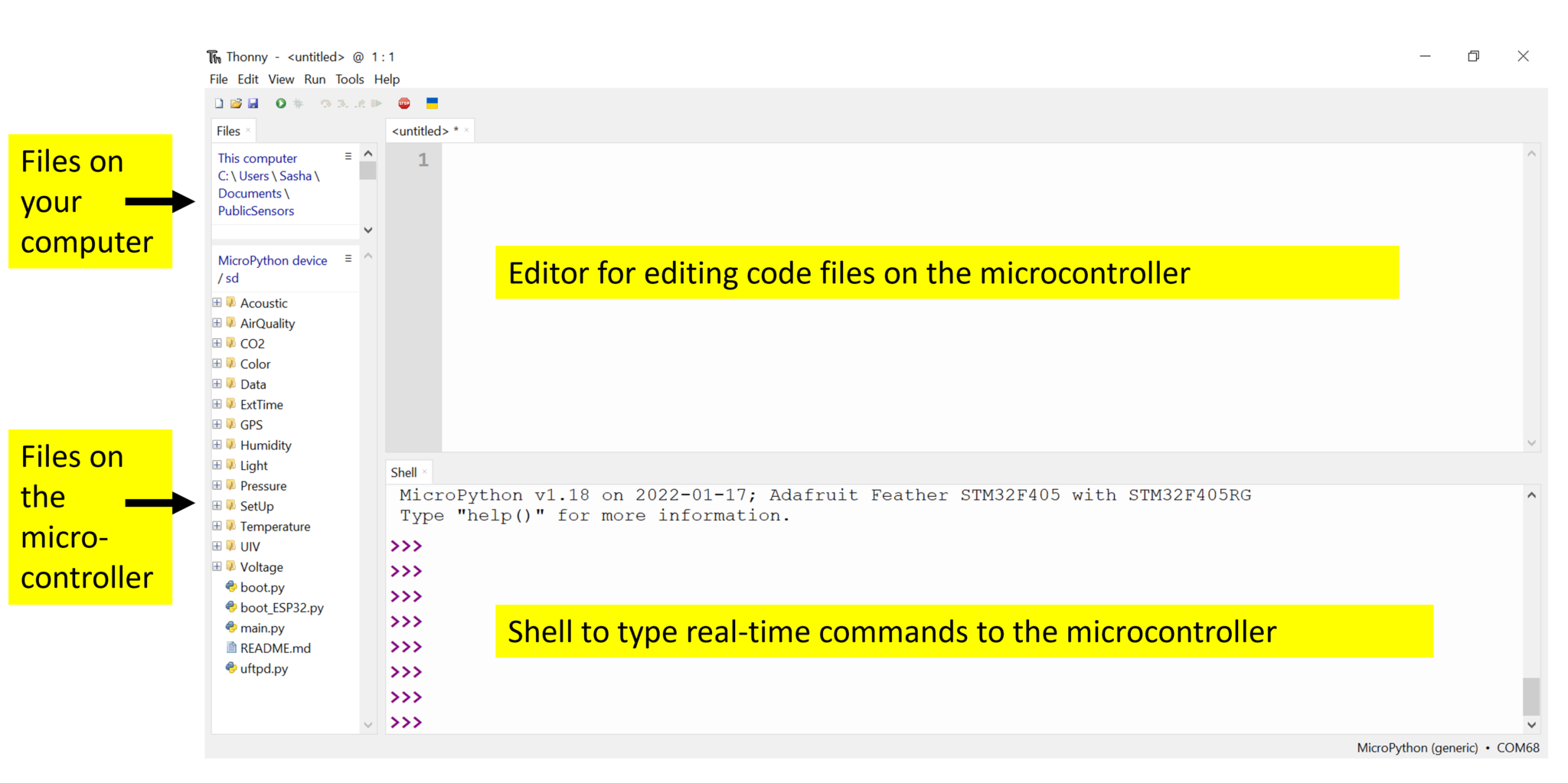Click the Ukraine flag toolbar icon
This screenshot has width=1568, height=783.
coord(432,103)
